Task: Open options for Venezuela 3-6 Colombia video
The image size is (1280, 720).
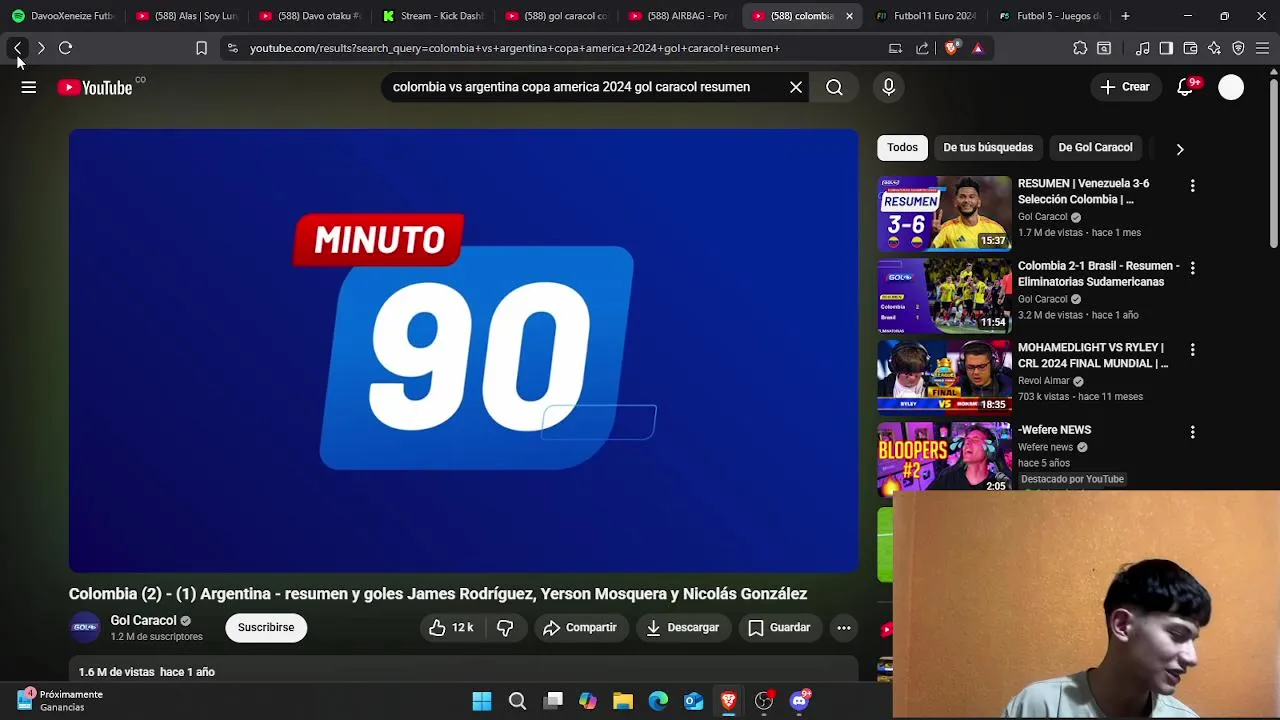Action: click(x=1192, y=186)
